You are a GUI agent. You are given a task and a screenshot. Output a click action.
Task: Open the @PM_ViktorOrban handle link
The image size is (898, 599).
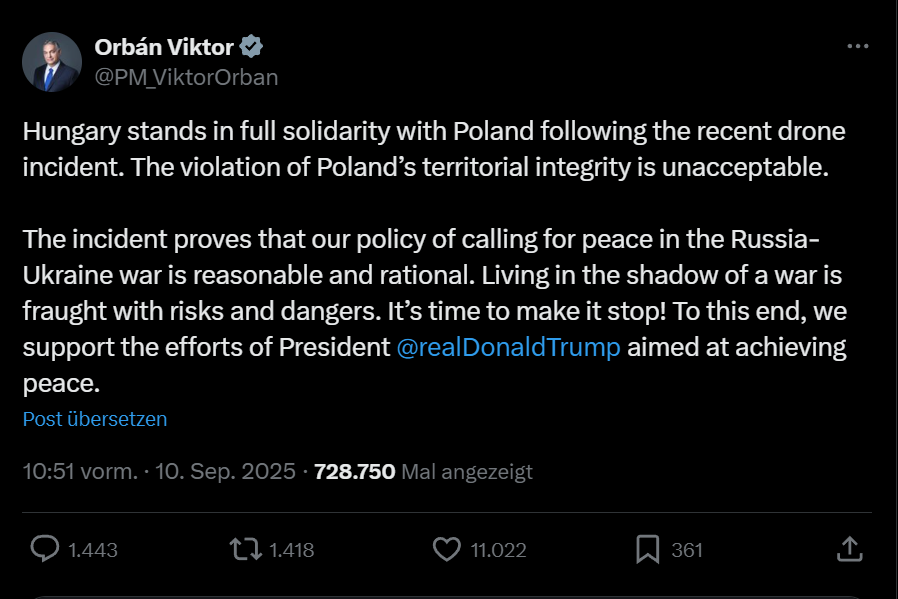186,77
